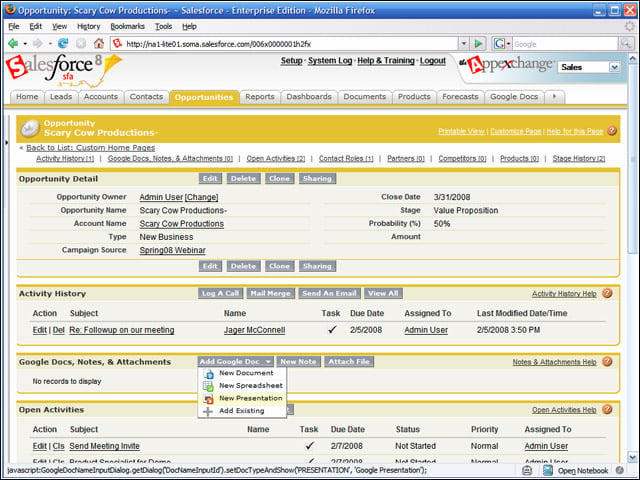Open the Spring08 Webinar campaign link
The image size is (640, 480).
[172, 250]
